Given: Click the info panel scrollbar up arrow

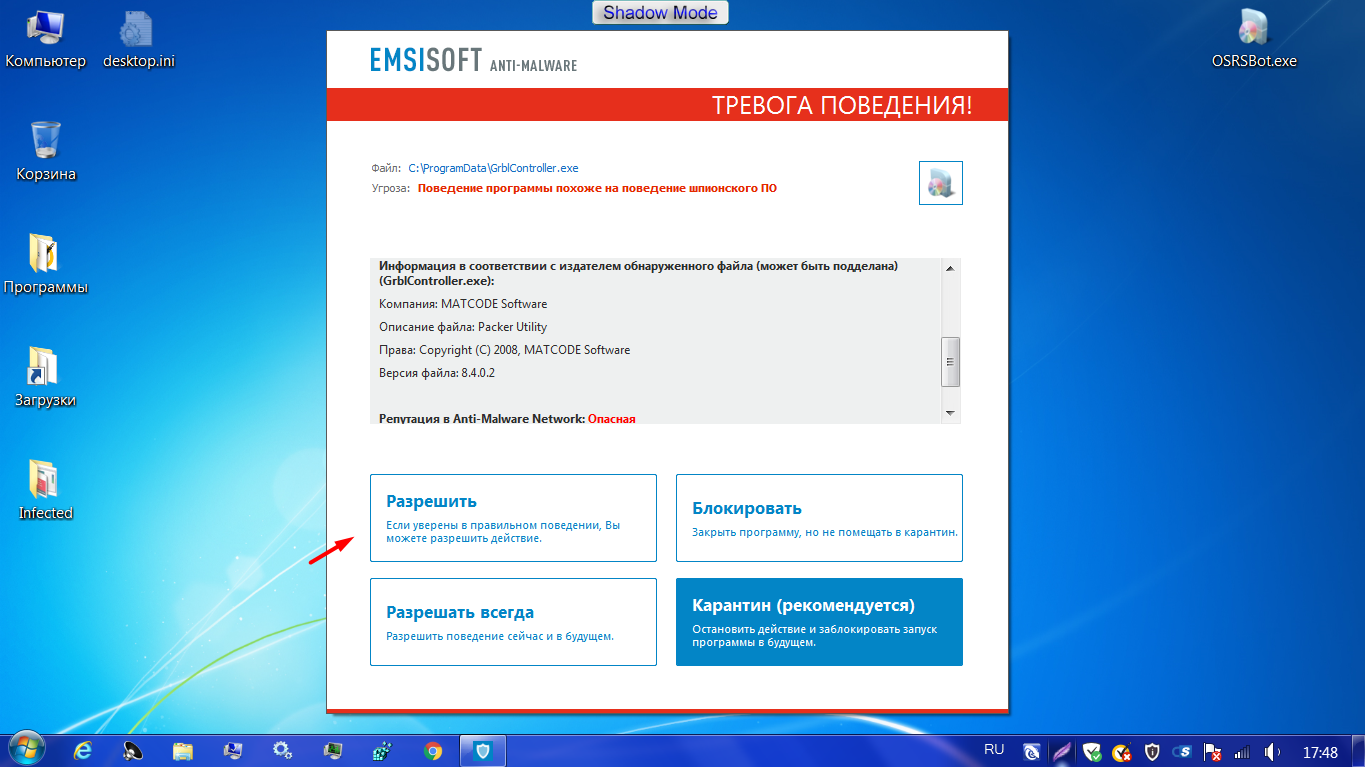Looking at the screenshot, I should click(950, 268).
